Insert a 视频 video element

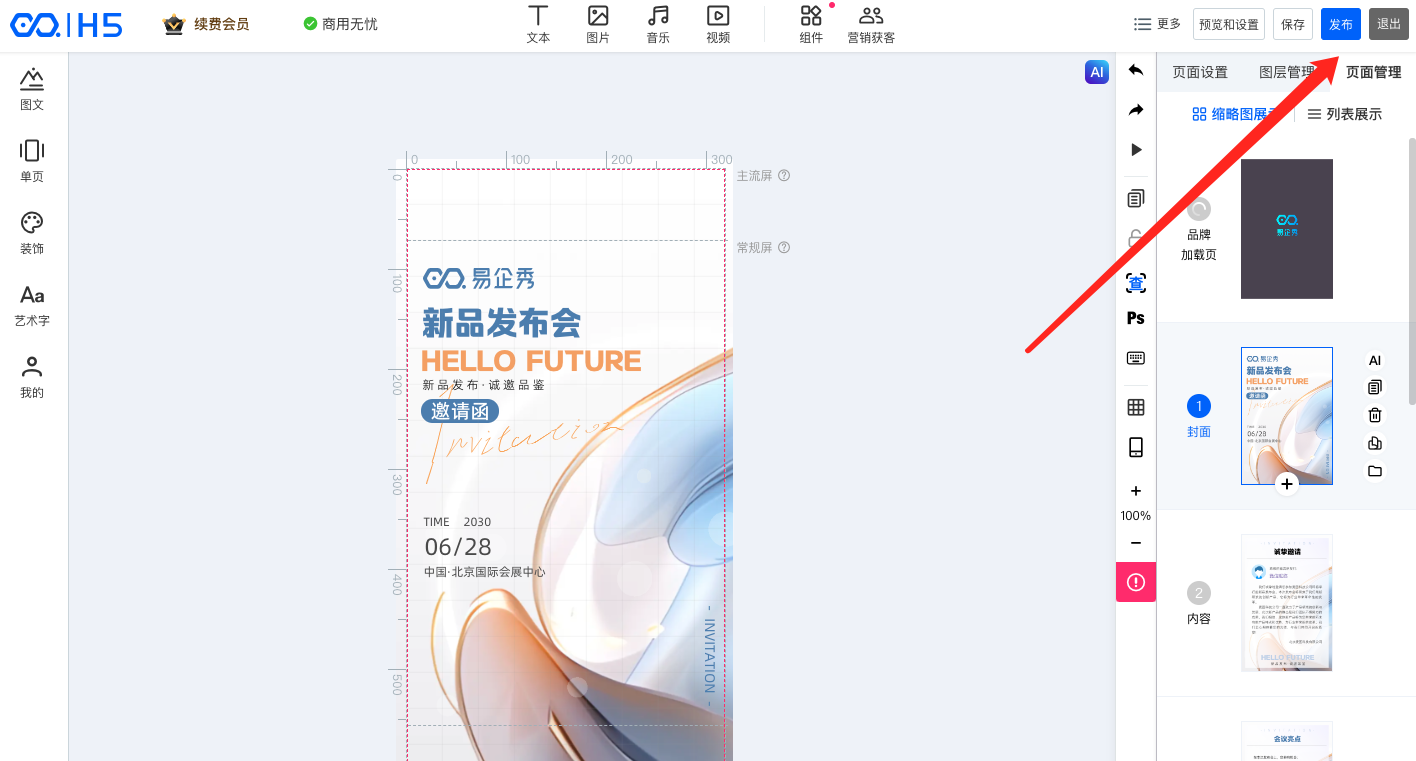[x=718, y=25]
